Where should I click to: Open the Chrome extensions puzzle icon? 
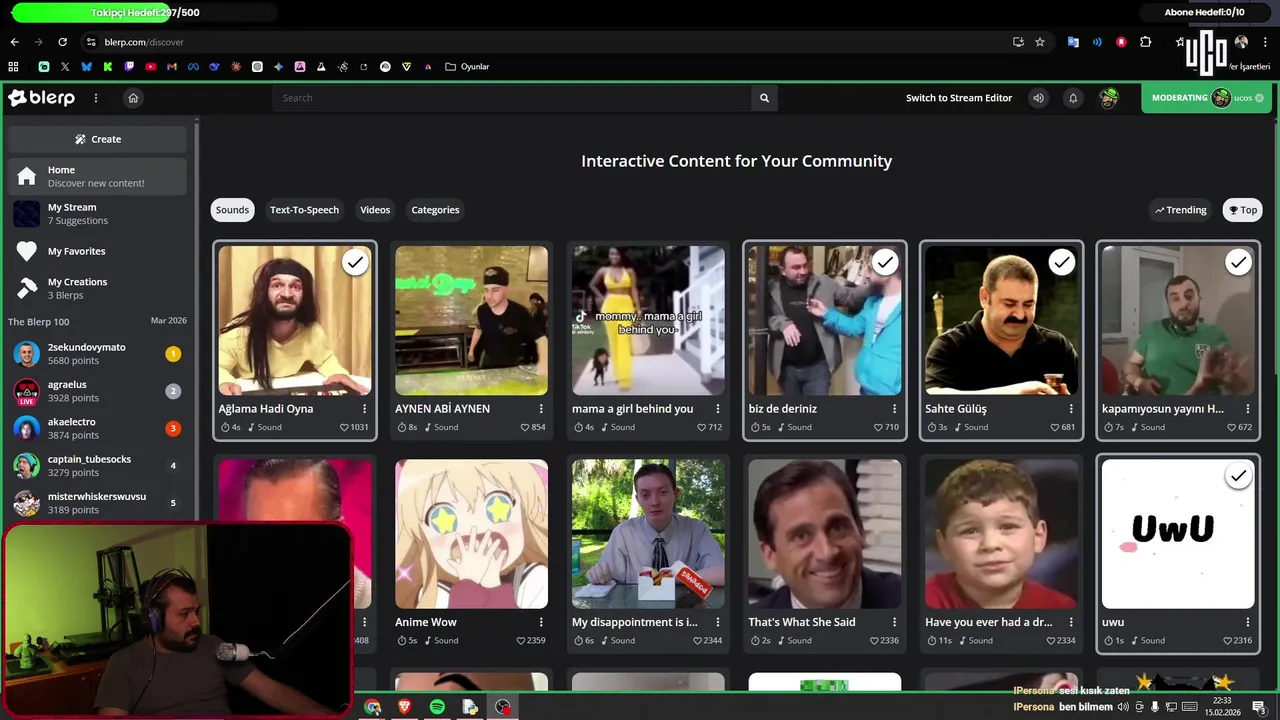1146,42
